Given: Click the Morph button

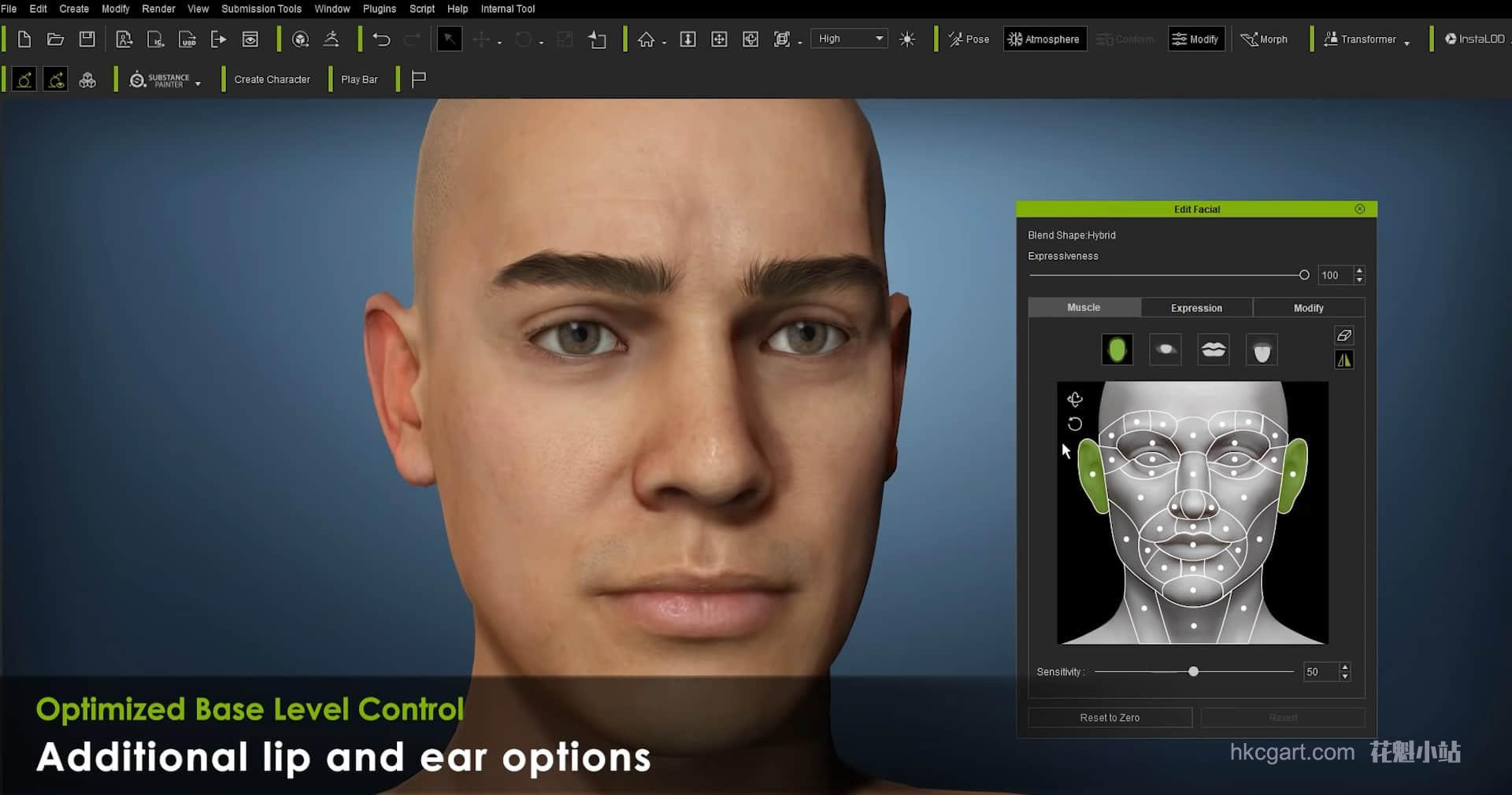Looking at the screenshot, I should pyautogui.click(x=1264, y=39).
